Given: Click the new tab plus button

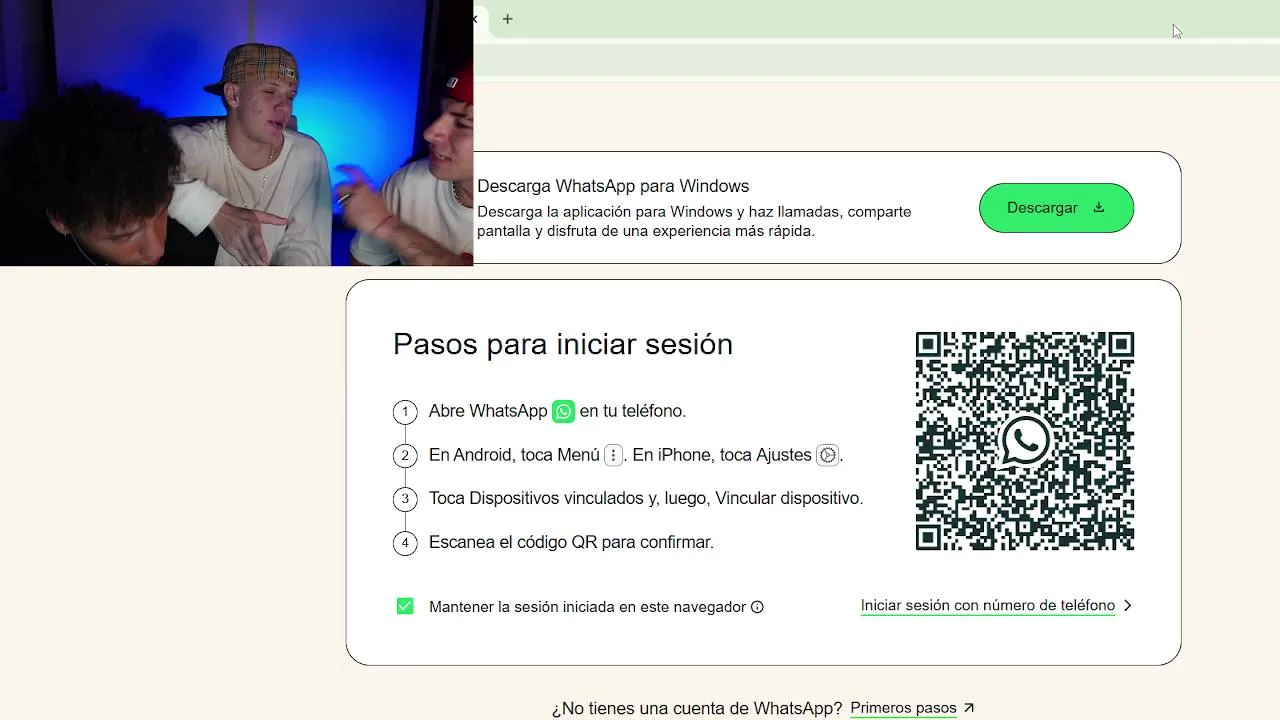Looking at the screenshot, I should [x=508, y=19].
